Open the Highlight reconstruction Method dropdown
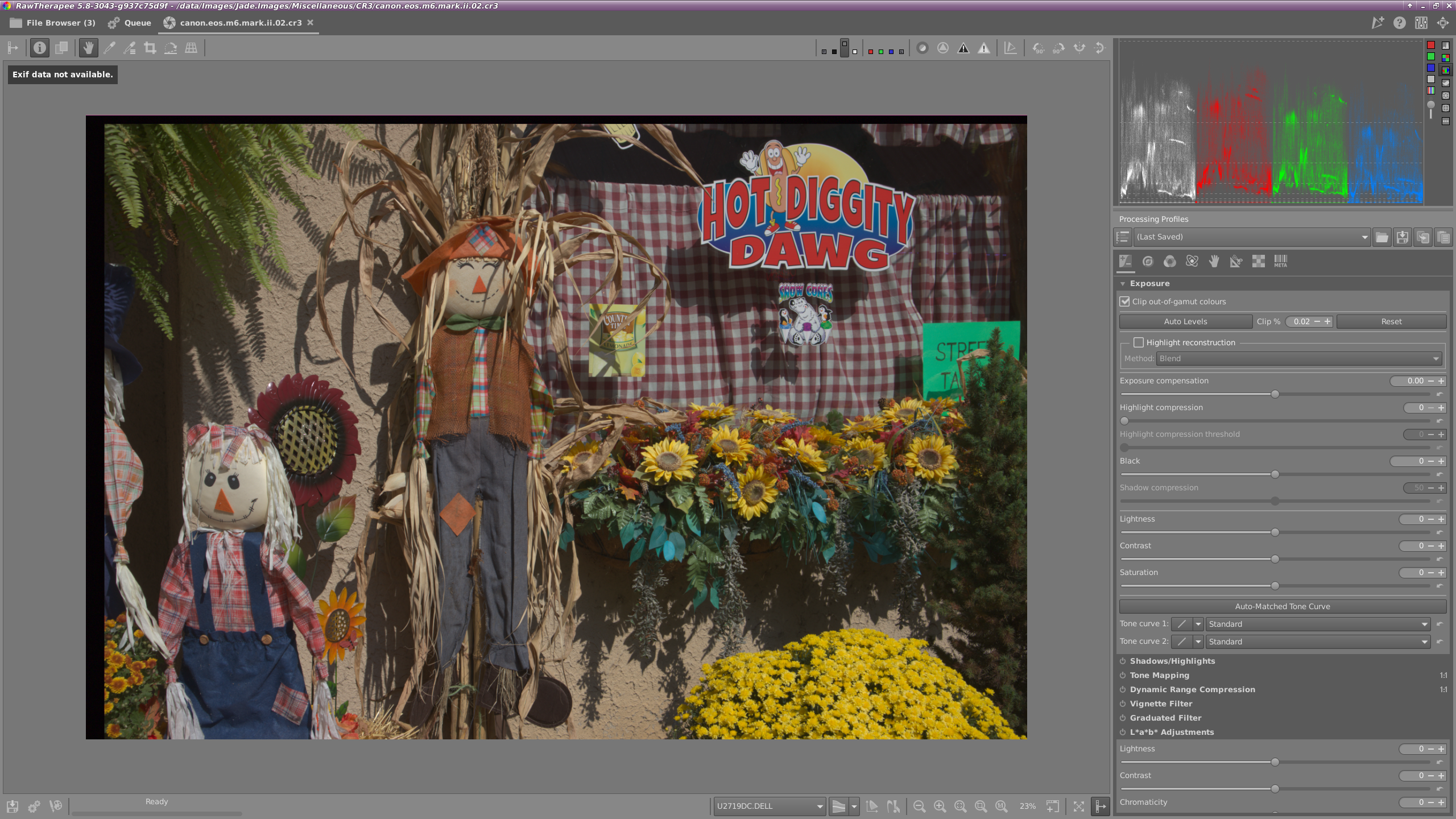 tap(1300, 359)
